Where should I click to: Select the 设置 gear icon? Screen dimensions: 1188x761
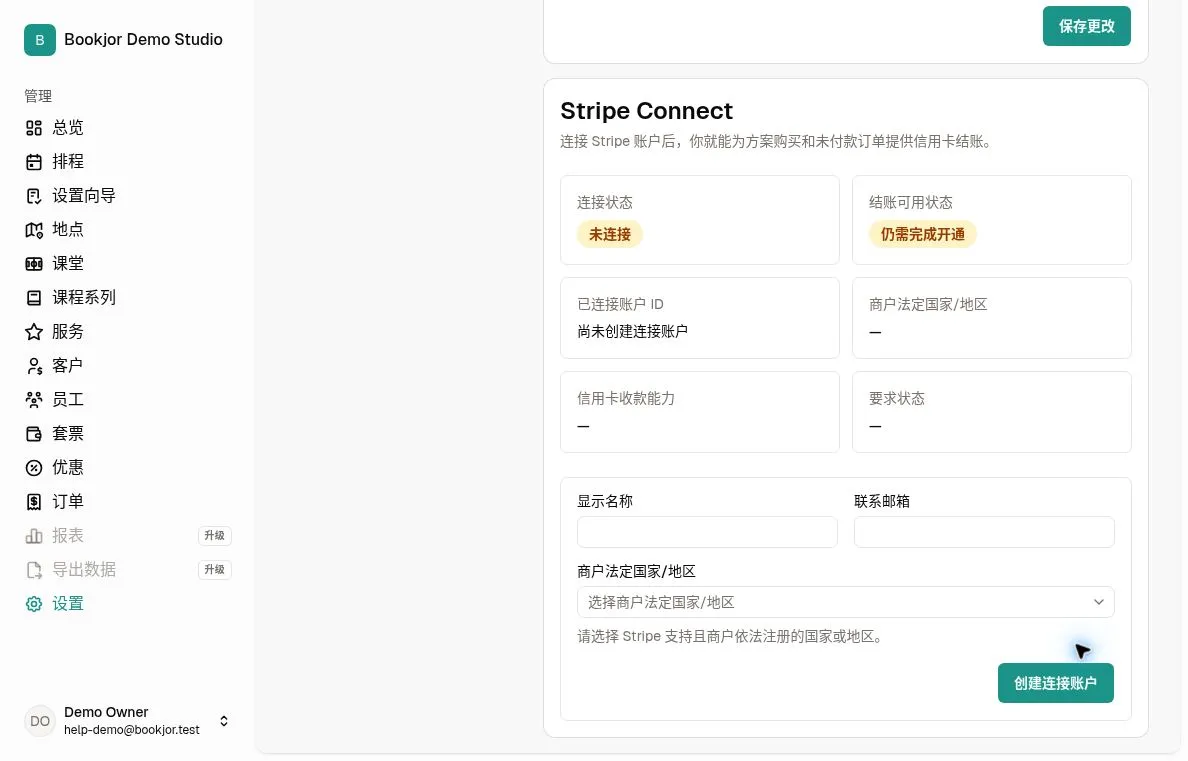34,604
